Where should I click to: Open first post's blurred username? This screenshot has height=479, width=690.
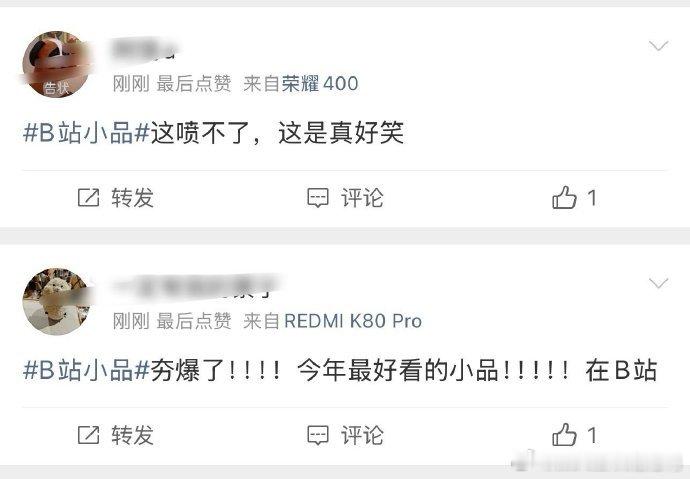tap(144, 49)
